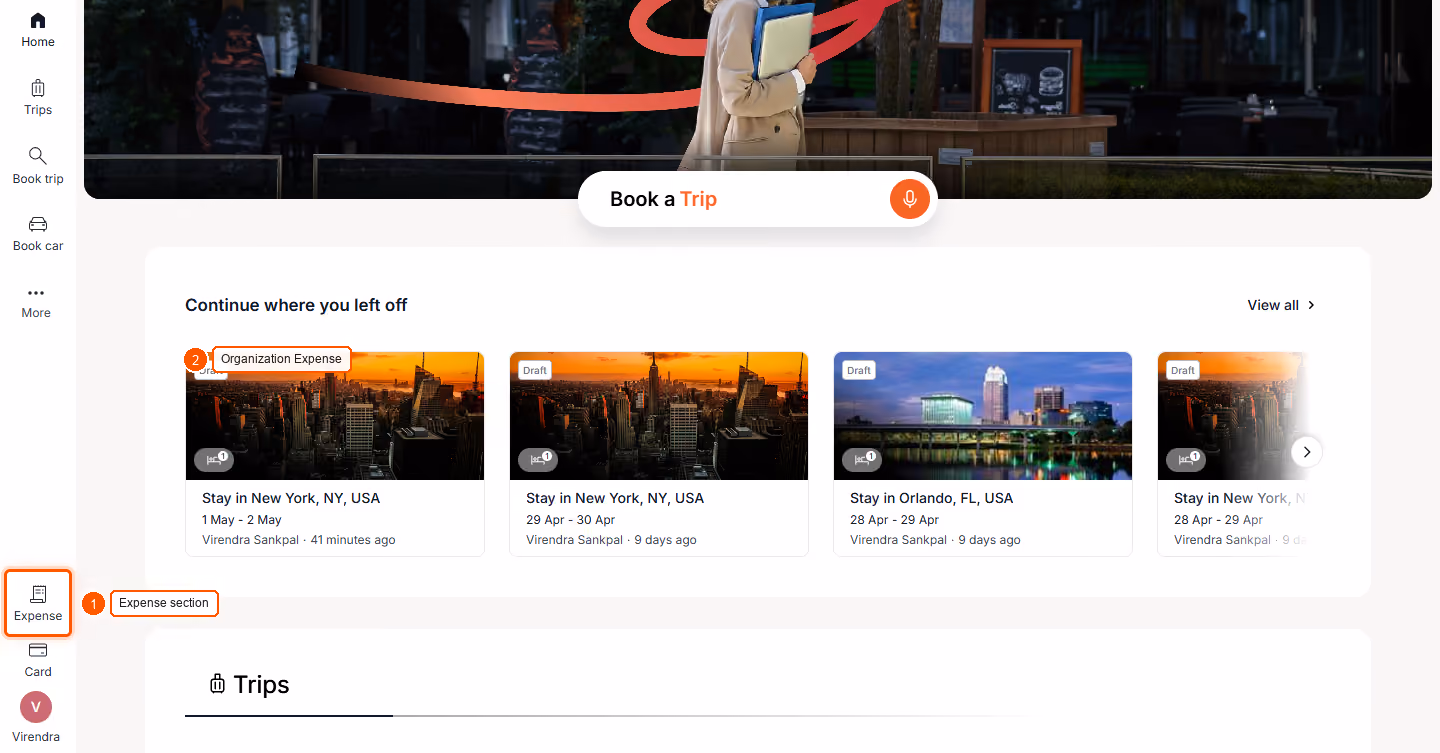Screen dimensions: 1440x753
Task: Click bed icon on the 1 May stay card
Action: [x=214, y=460]
